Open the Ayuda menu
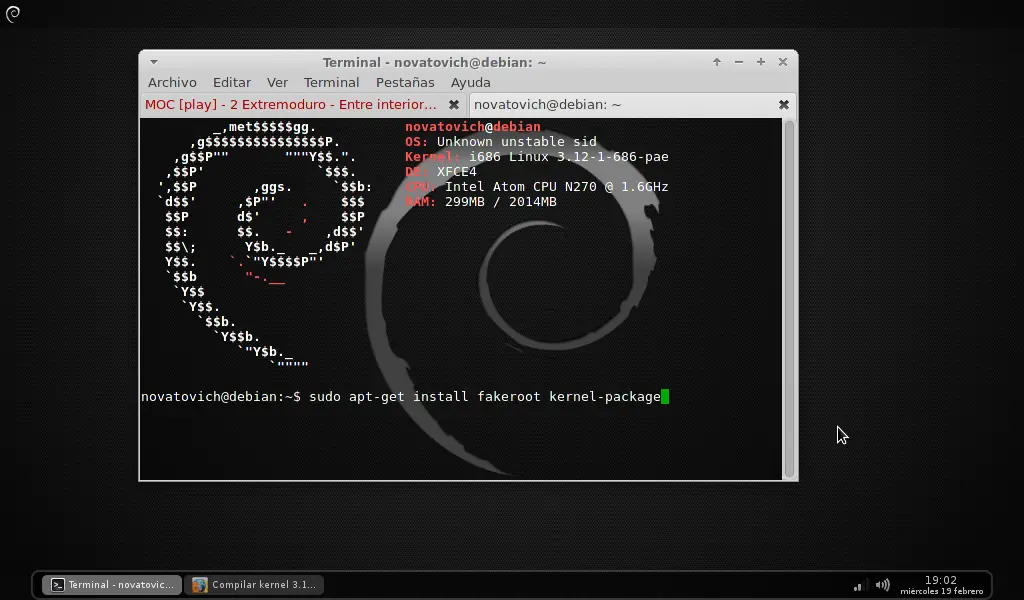1024x600 pixels. point(470,82)
